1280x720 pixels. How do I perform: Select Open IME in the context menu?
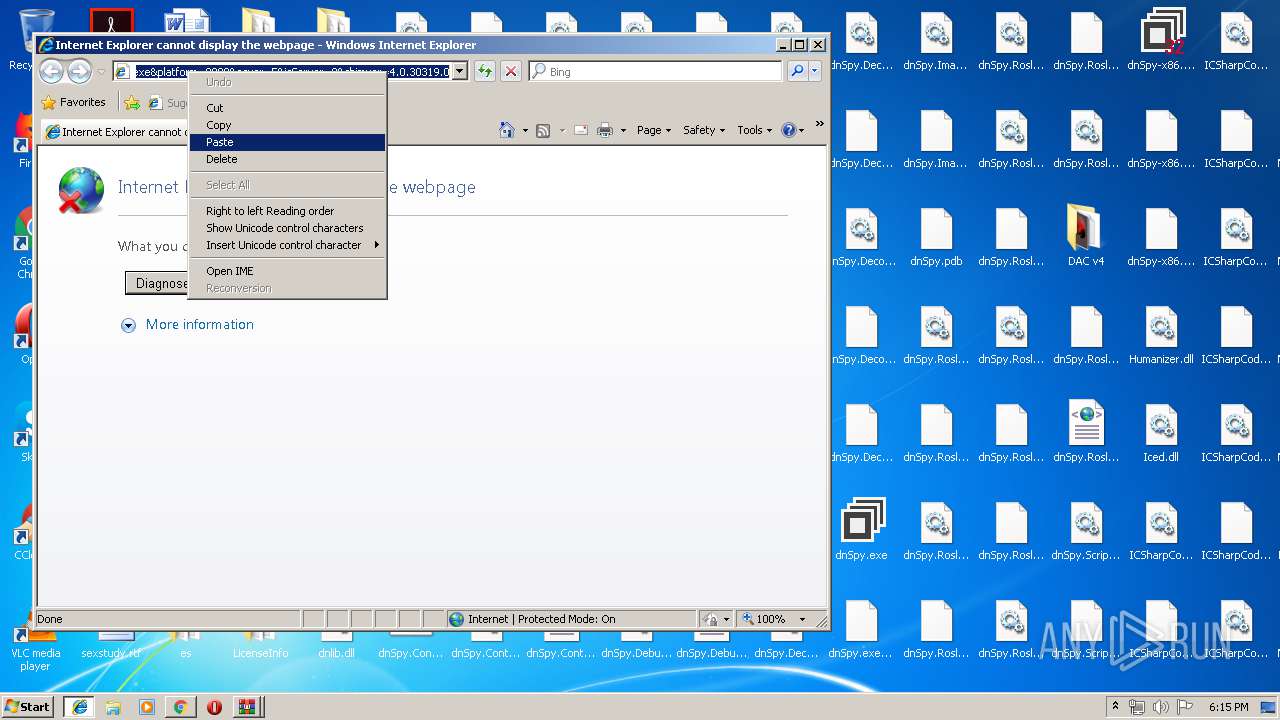point(288,271)
